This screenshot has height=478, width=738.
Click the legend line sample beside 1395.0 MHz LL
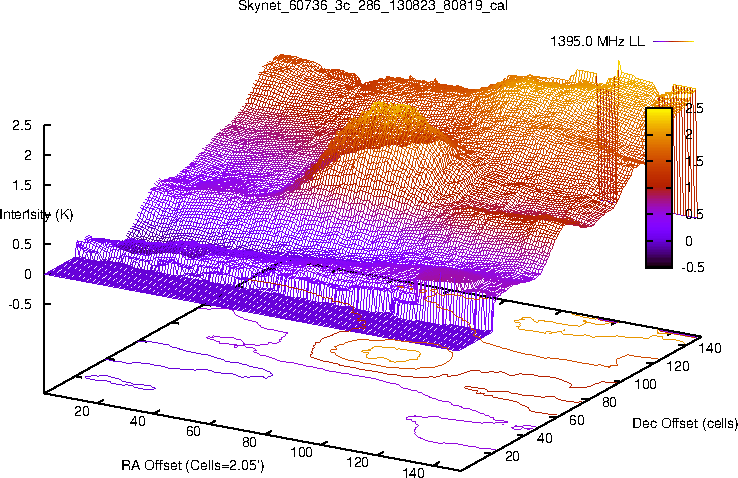674,41
